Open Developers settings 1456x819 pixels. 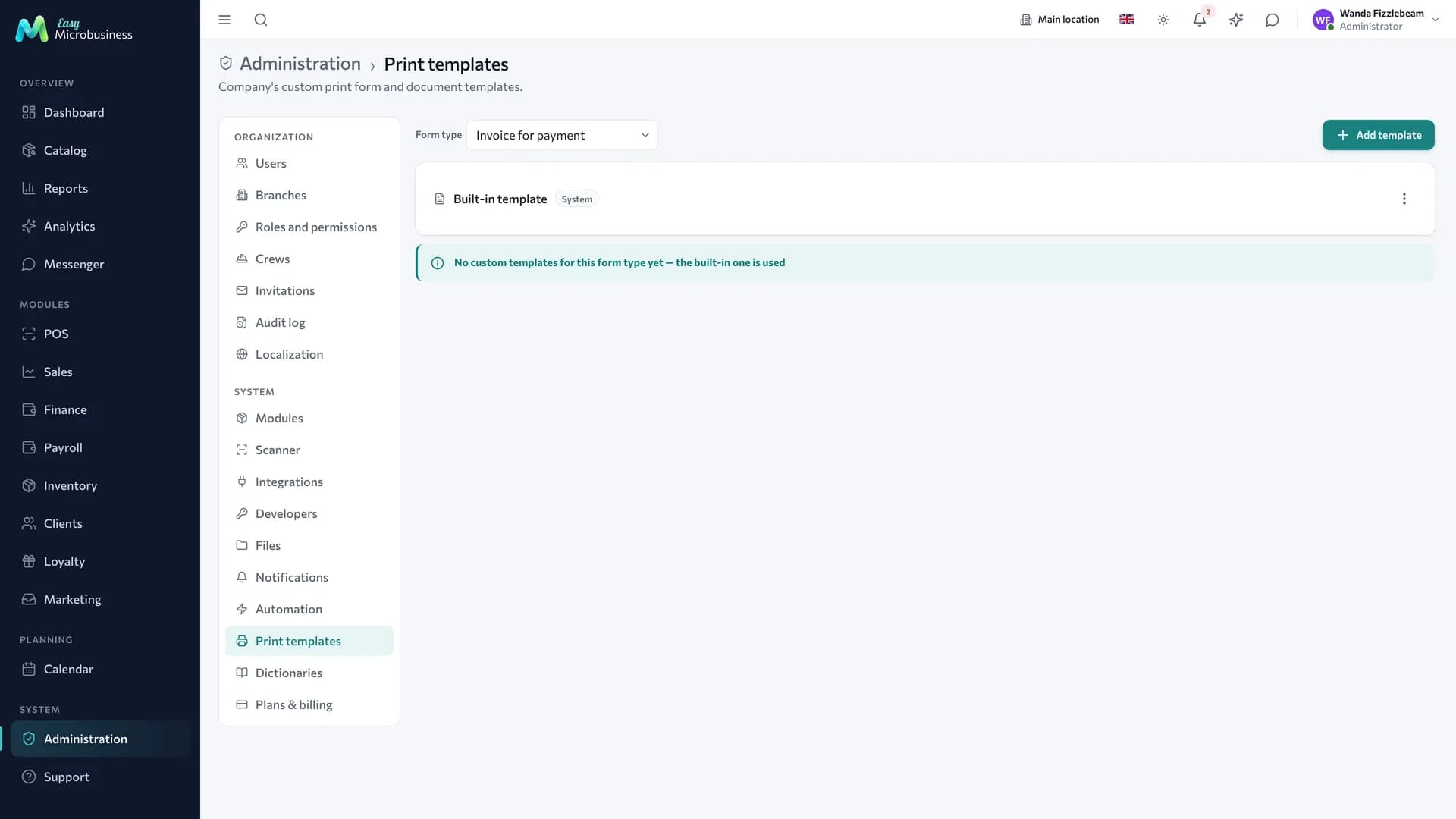(x=309, y=513)
